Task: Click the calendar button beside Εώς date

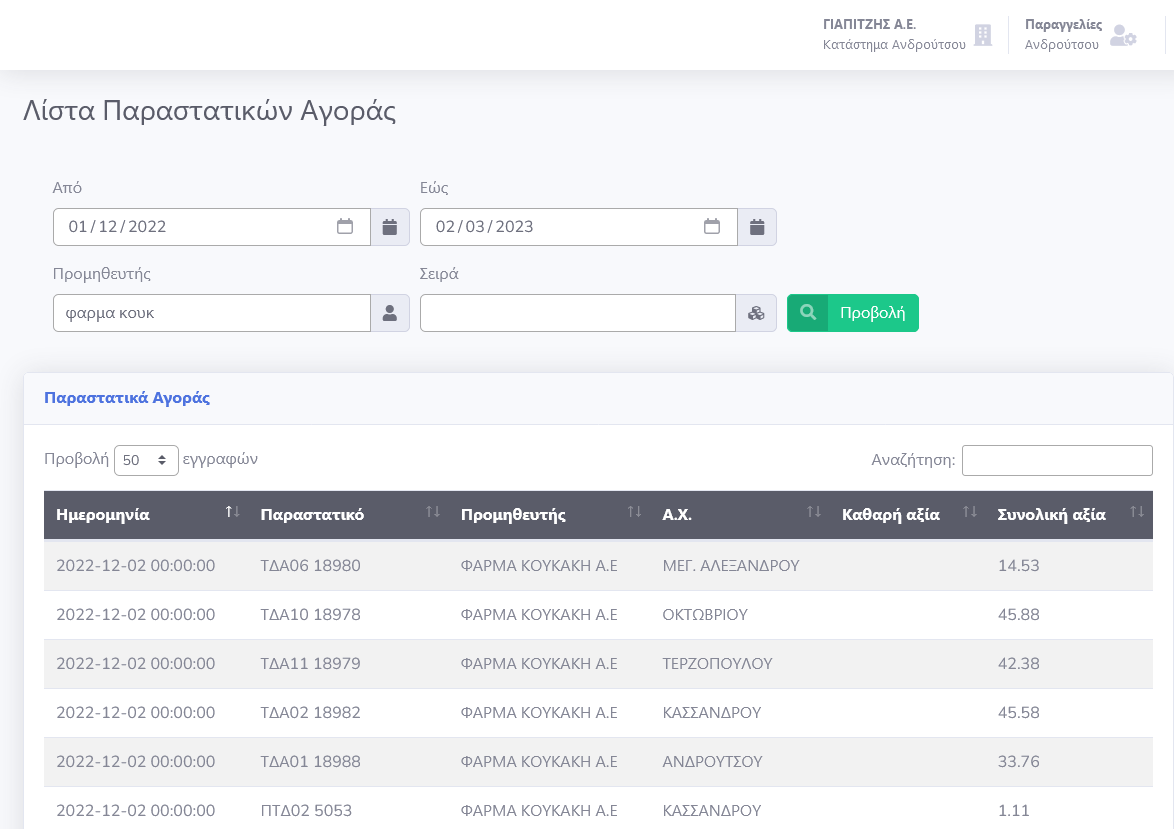Action: click(757, 227)
